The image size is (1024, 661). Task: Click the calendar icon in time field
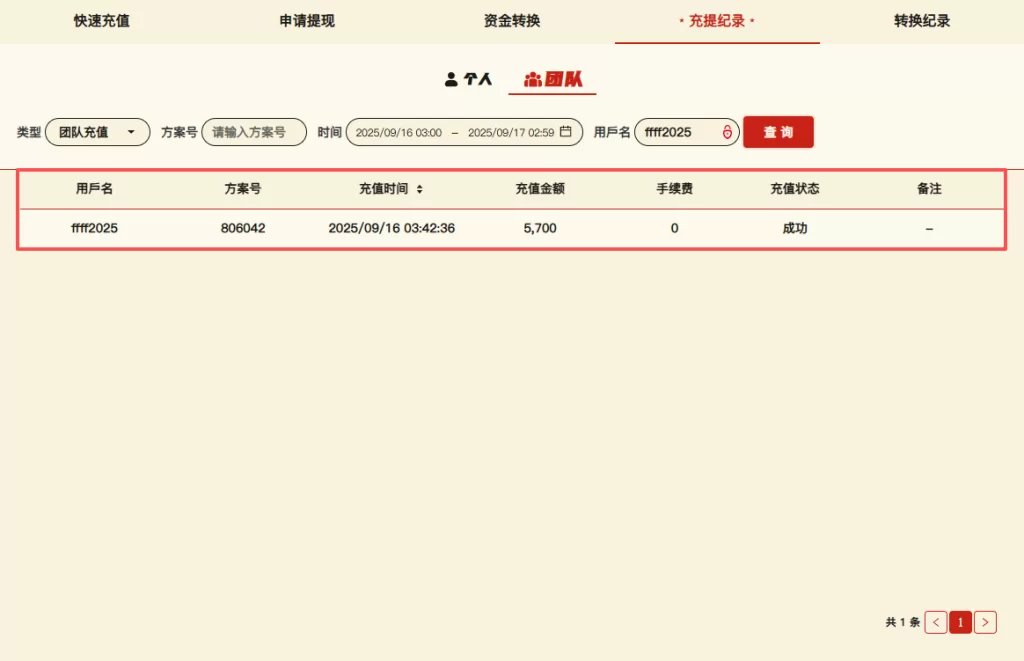coord(565,132)
